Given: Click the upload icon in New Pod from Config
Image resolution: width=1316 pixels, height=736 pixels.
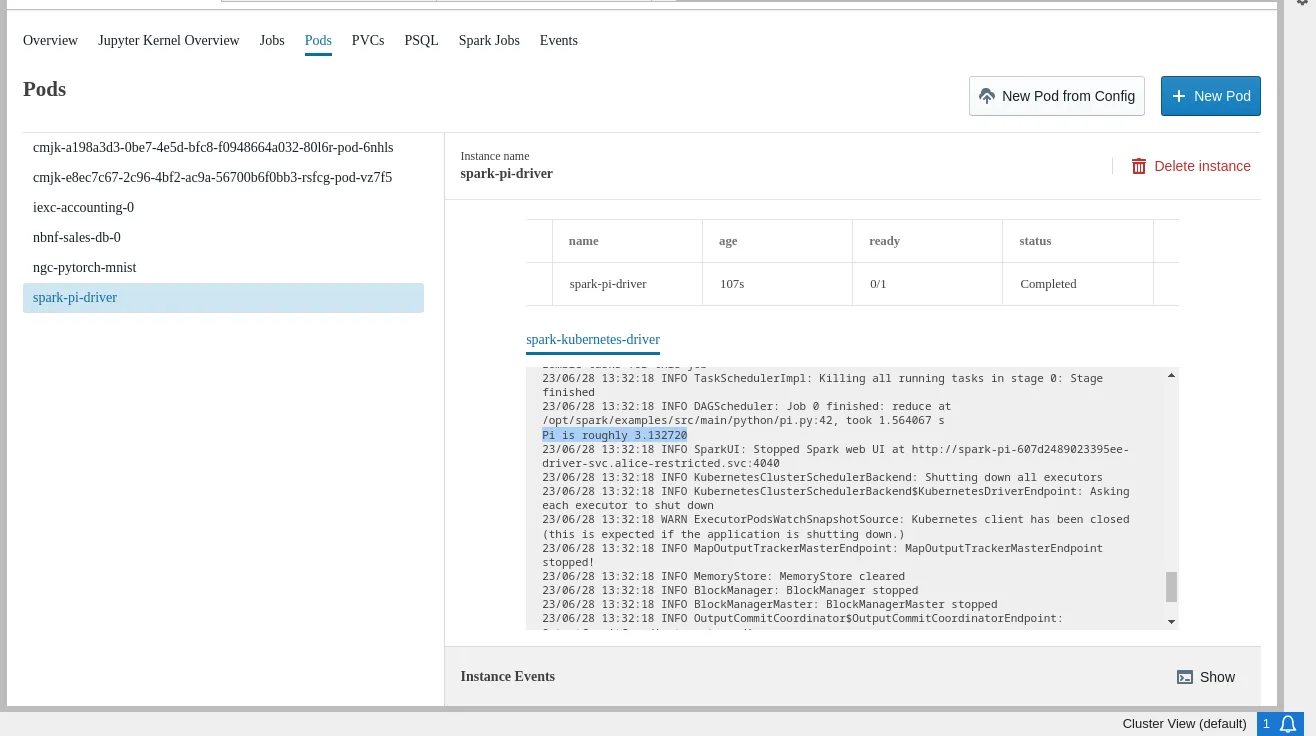Looking at the screenshot, I should tap(987, 96).
